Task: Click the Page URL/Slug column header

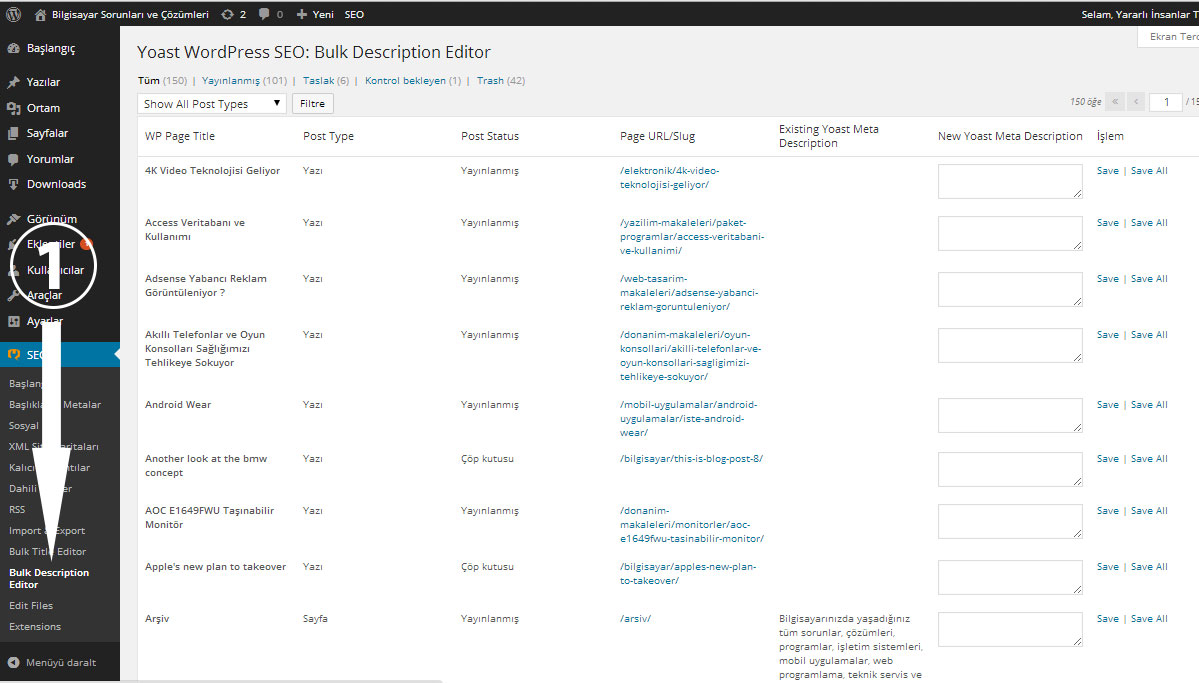Action: [658, 136]
